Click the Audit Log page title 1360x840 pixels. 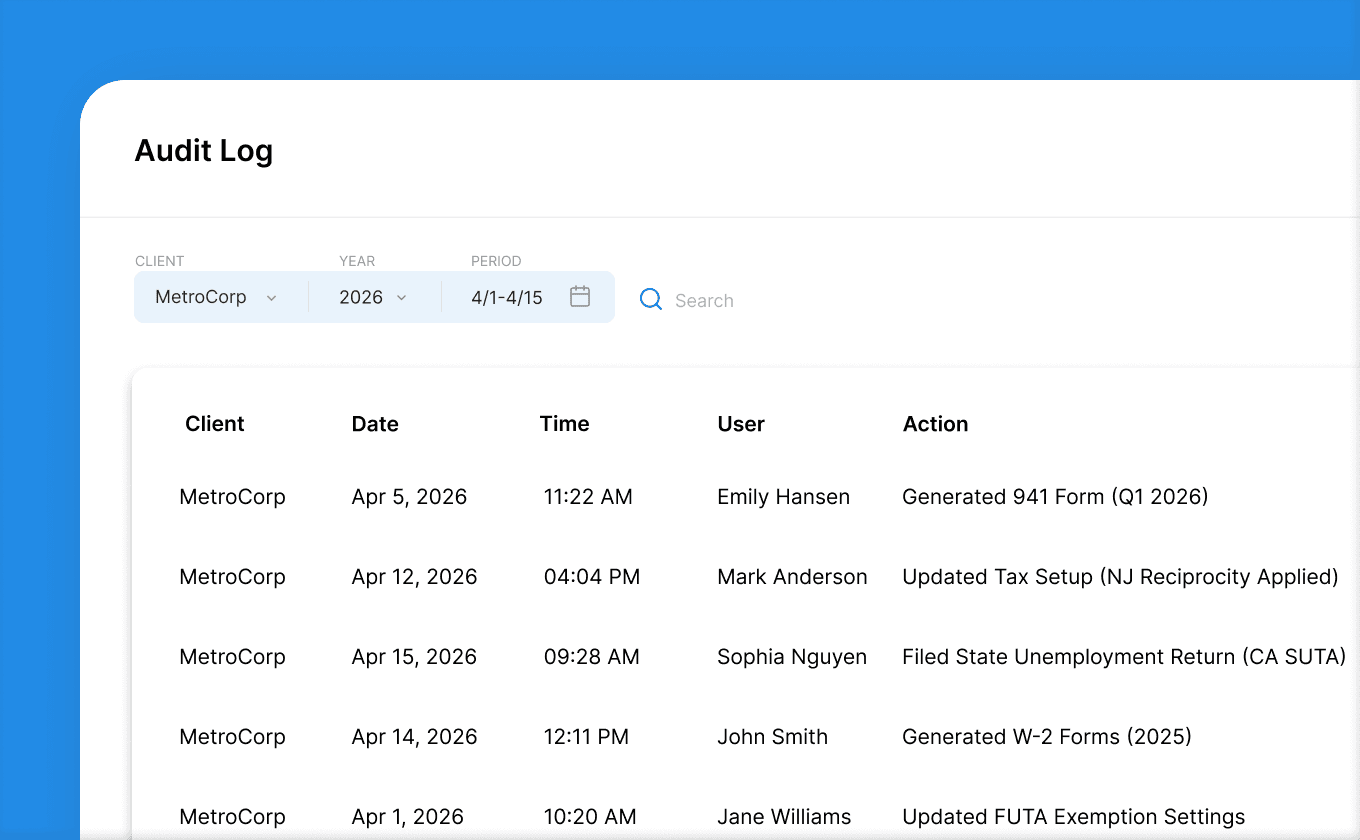click(203, 150)
